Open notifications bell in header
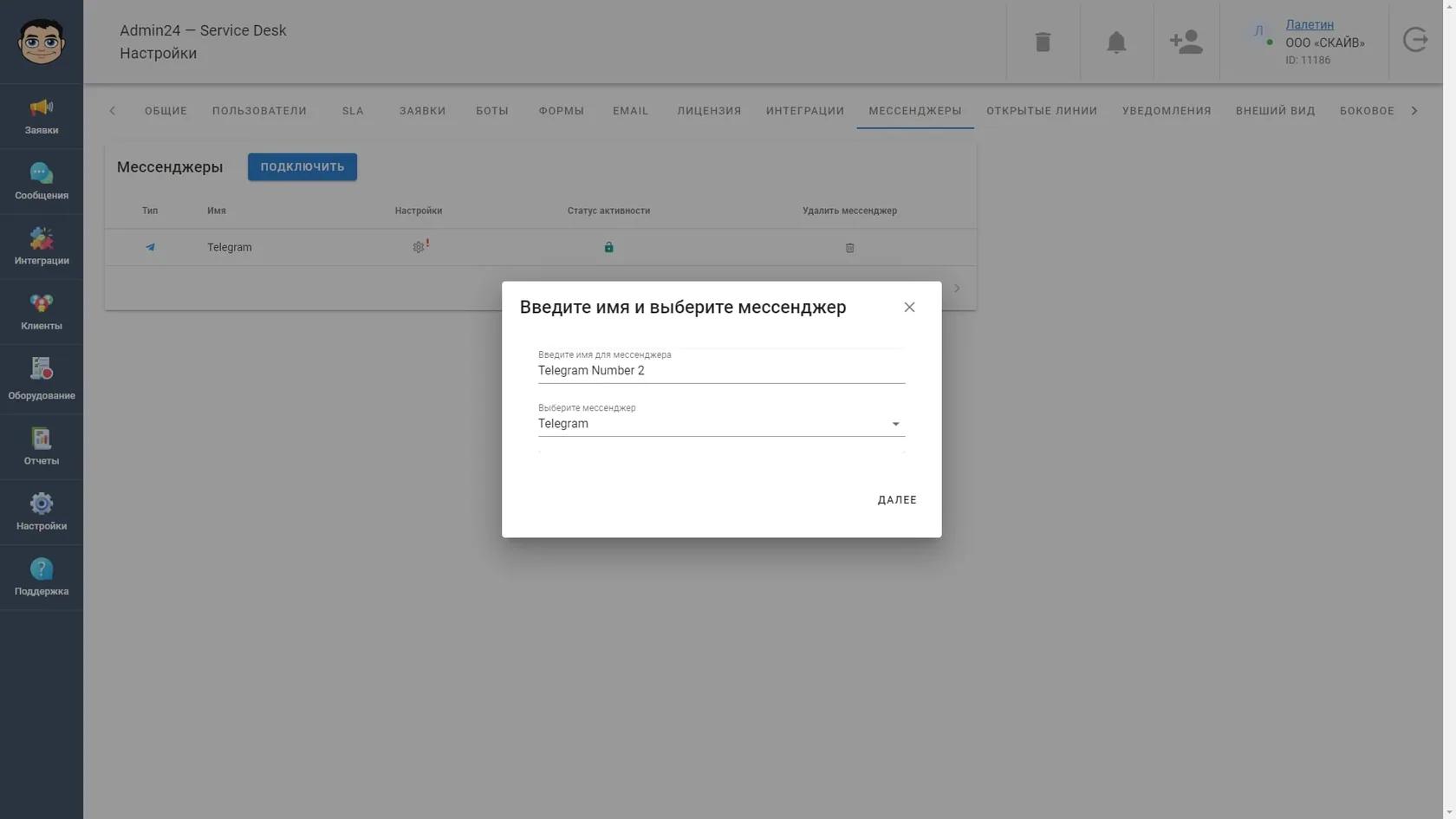 (x=1116, y=42)
